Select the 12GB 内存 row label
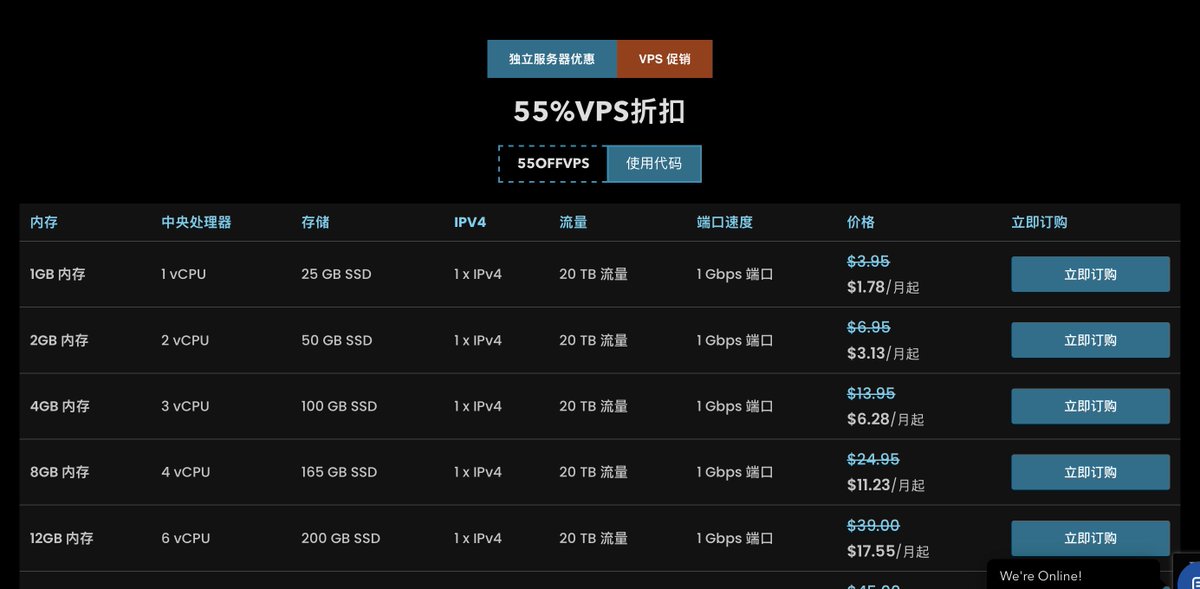1200x589 pixels. (62, 538)
